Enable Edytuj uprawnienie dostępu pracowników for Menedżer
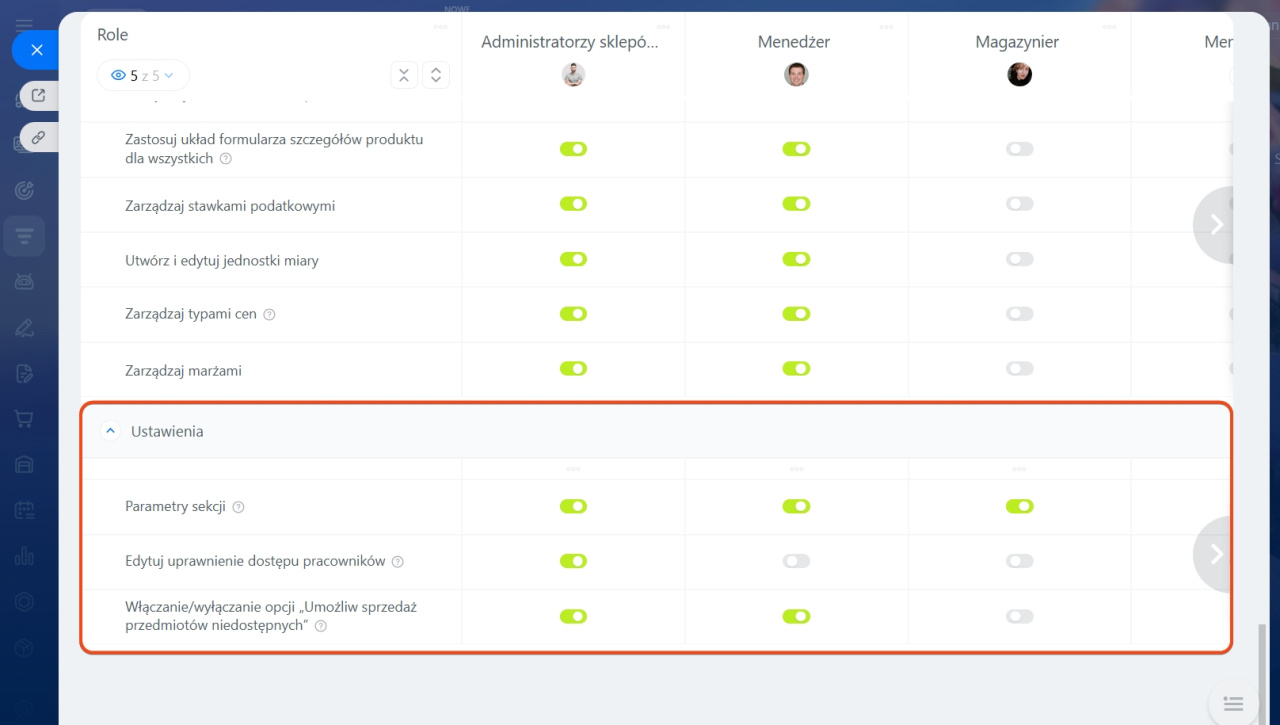 pyautogui.click(x=796, y=561)
